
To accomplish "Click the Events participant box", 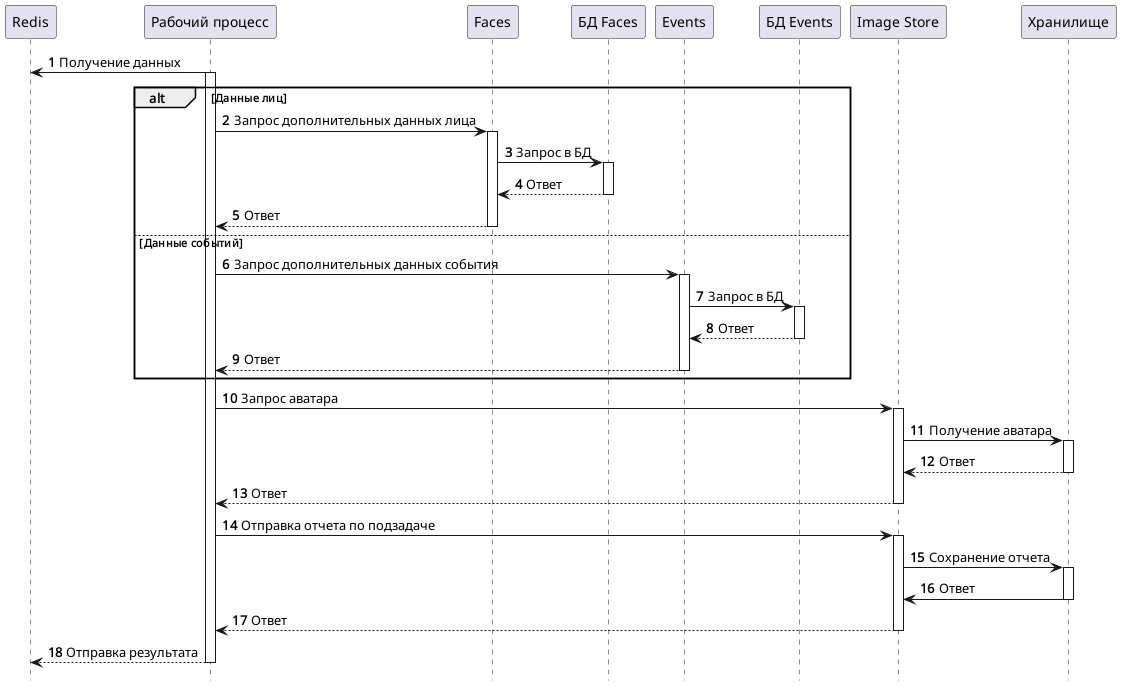I will [684, 22].
